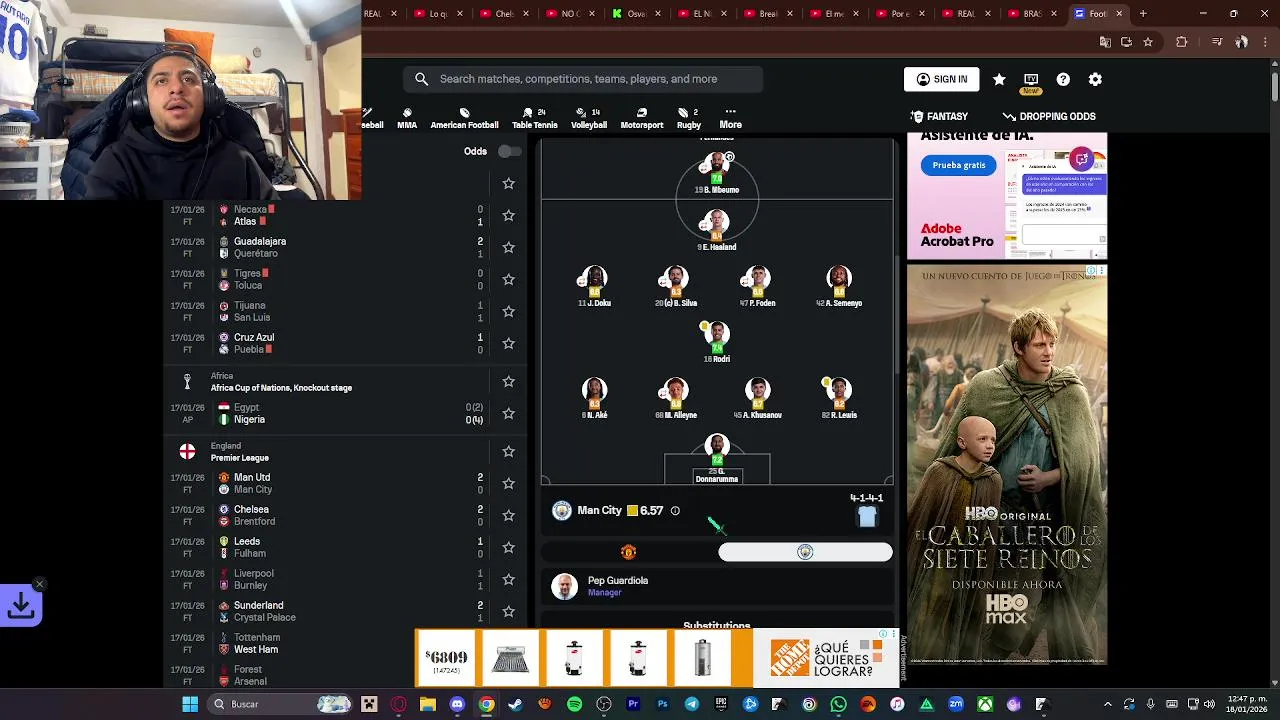Dismiss the download widget with its X
The image size is (1280, 720).
pos(39,584)
